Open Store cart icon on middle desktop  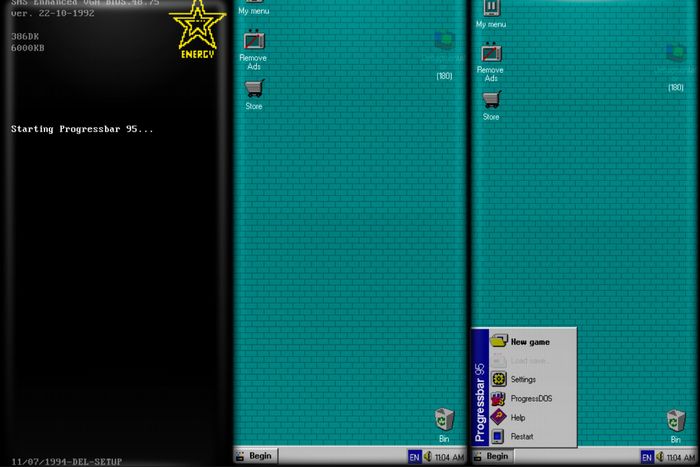pos(254,88)
